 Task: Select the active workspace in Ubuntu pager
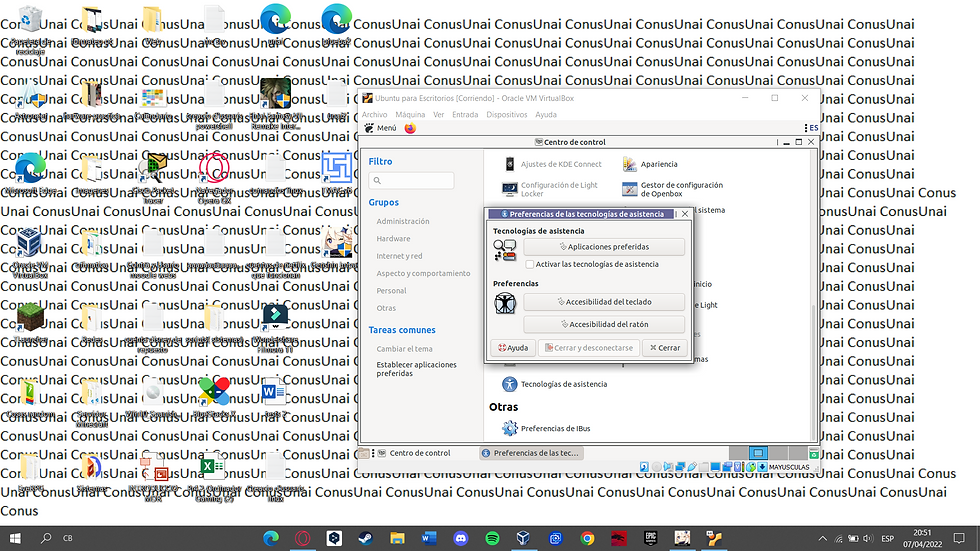click(758, 454)
